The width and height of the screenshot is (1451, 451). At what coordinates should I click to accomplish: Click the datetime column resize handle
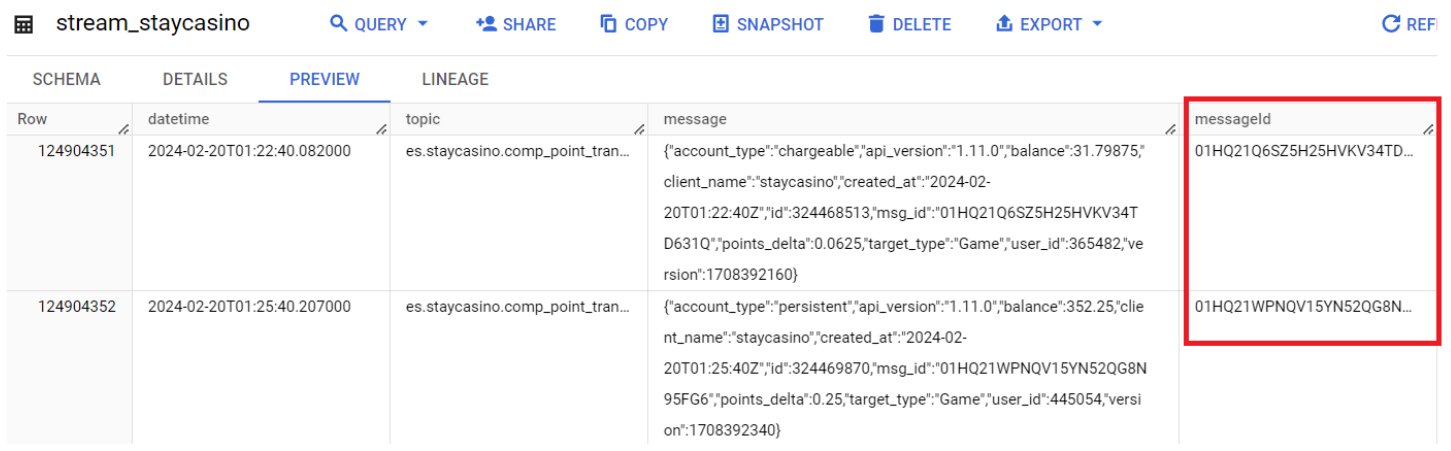coord(381,129)
